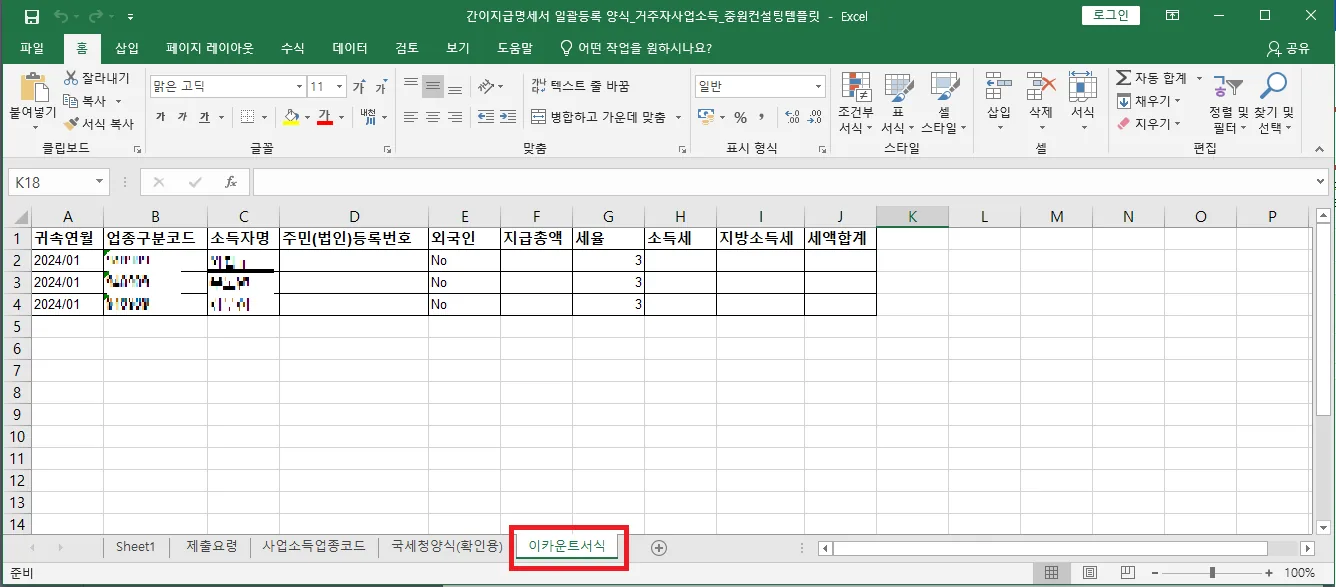The width and height of the screenshot is (1336, 587).
Task: Click the Insert Function fx icon
Action: [x=230, y=182]
